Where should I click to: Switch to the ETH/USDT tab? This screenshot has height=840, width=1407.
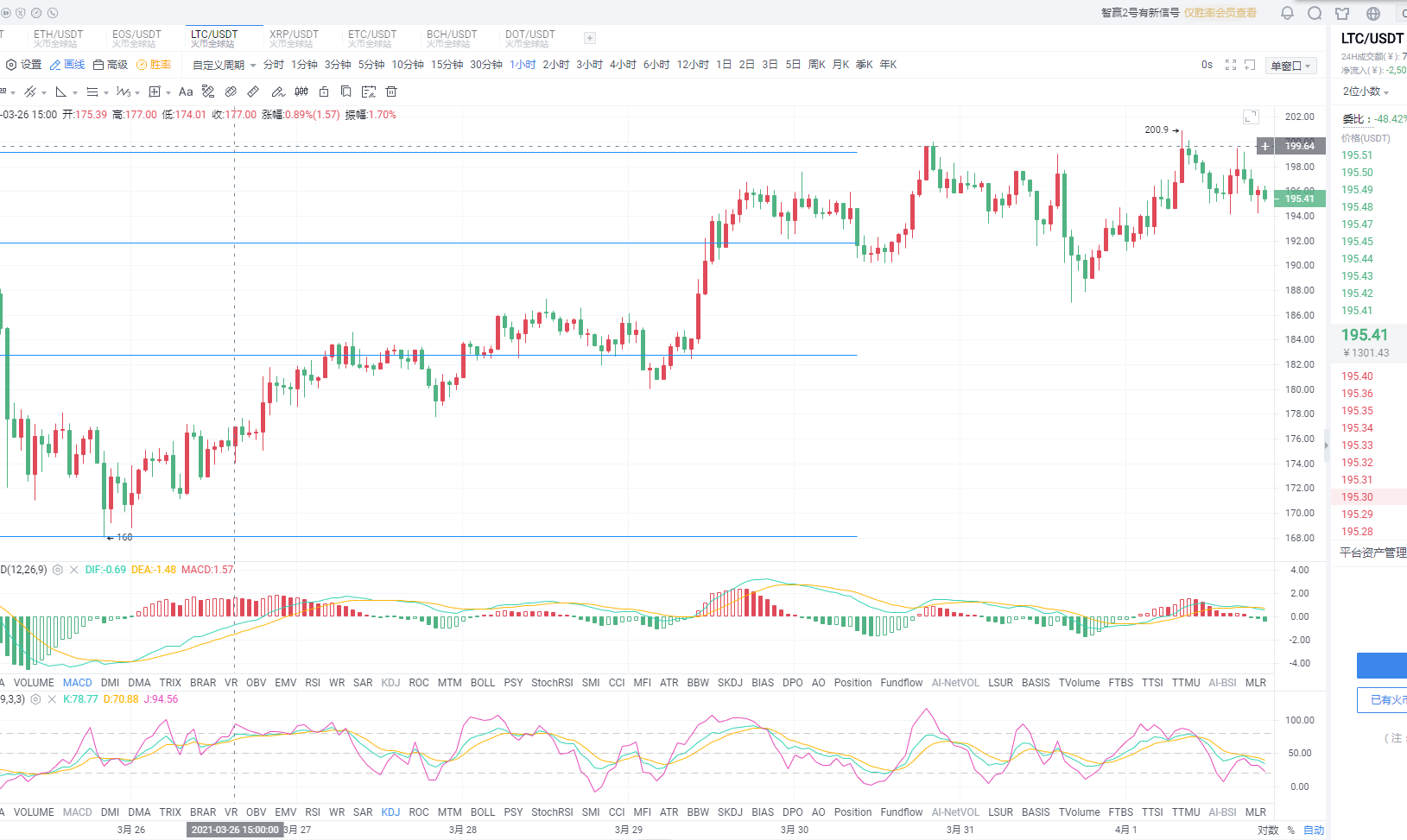click(59, 38)
